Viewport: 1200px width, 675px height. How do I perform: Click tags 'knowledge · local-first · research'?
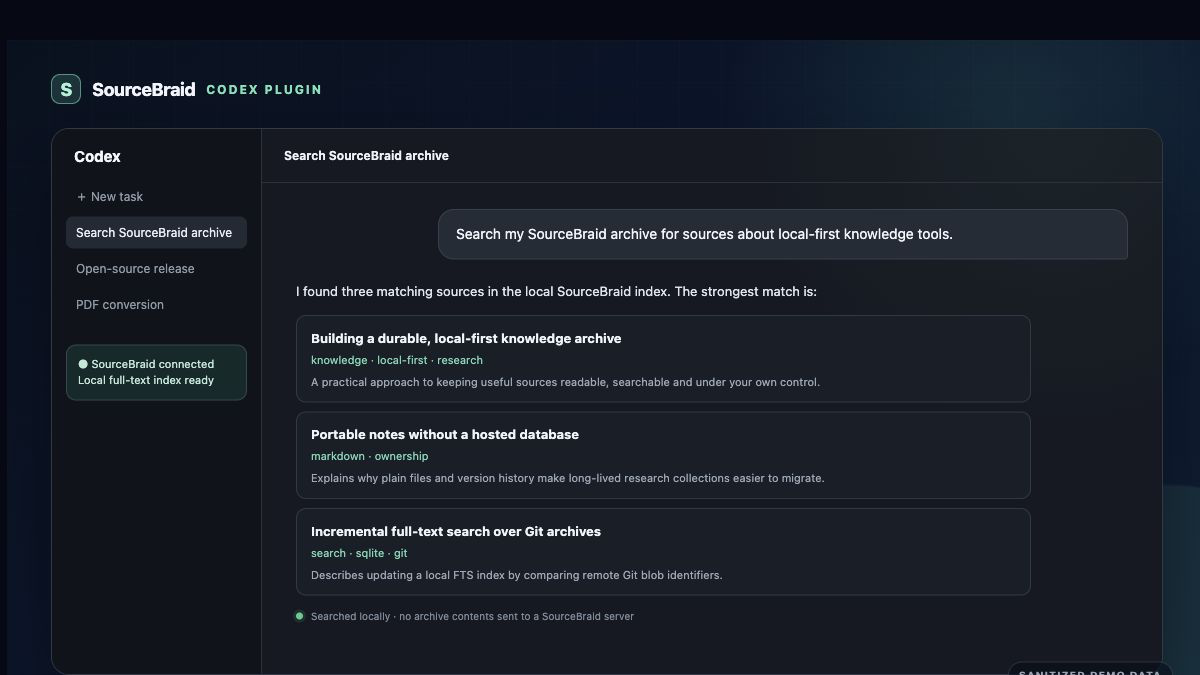coord(397,360)
